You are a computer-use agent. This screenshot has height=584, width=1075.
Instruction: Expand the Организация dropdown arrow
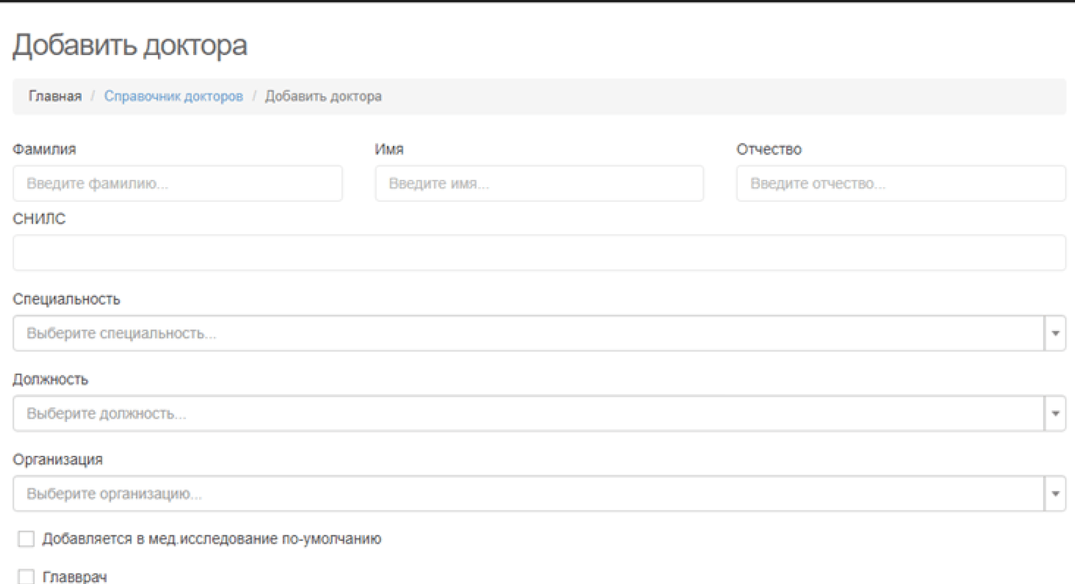click(x=1055, y=494)
